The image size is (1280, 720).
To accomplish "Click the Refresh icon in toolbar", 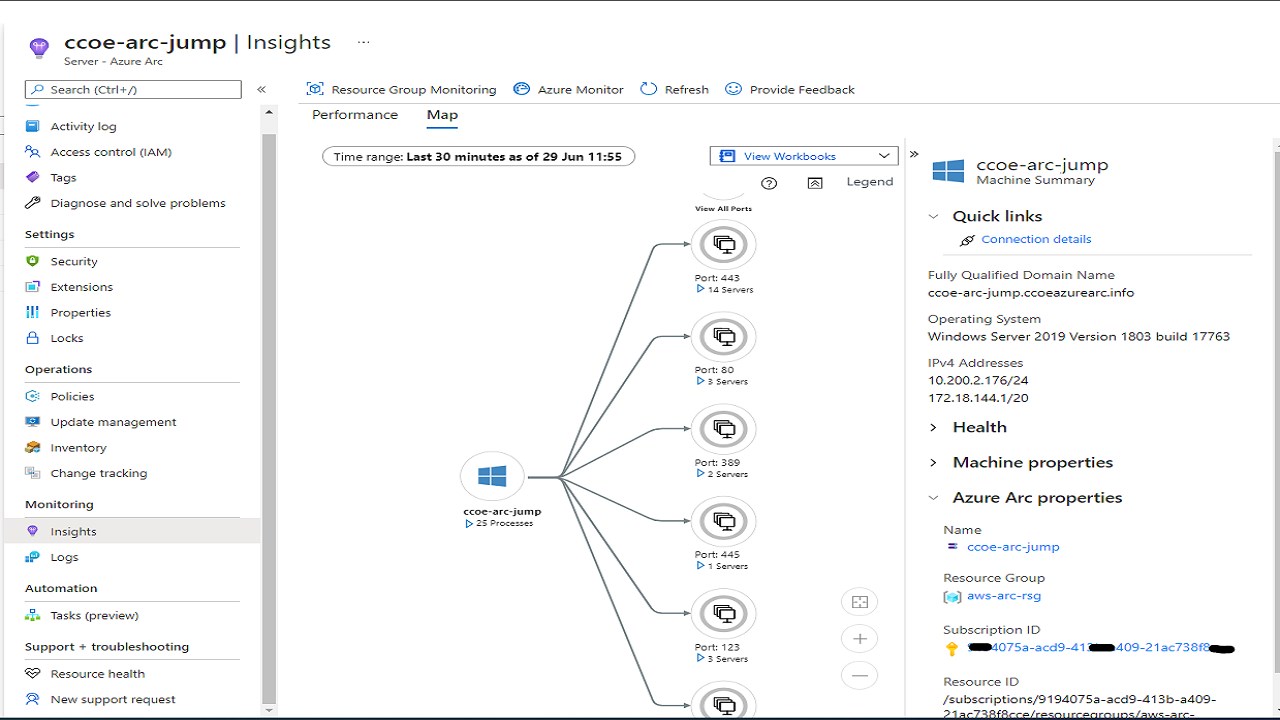I will pos(649,89).
